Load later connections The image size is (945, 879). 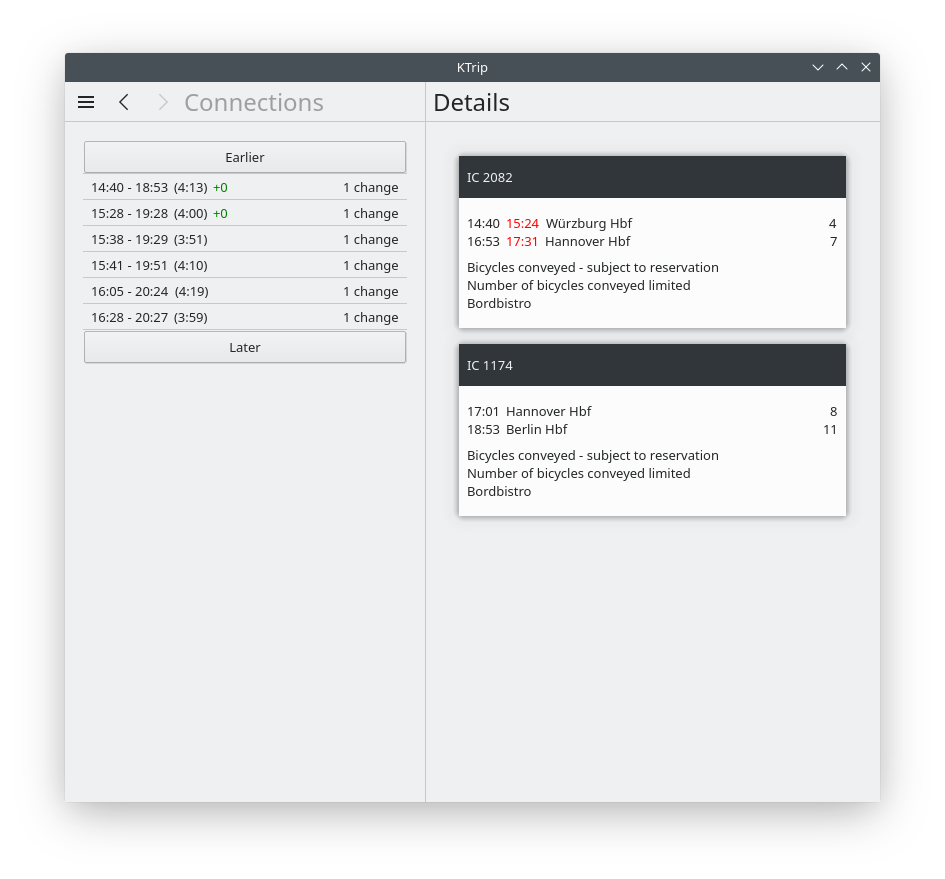(245, 347)
